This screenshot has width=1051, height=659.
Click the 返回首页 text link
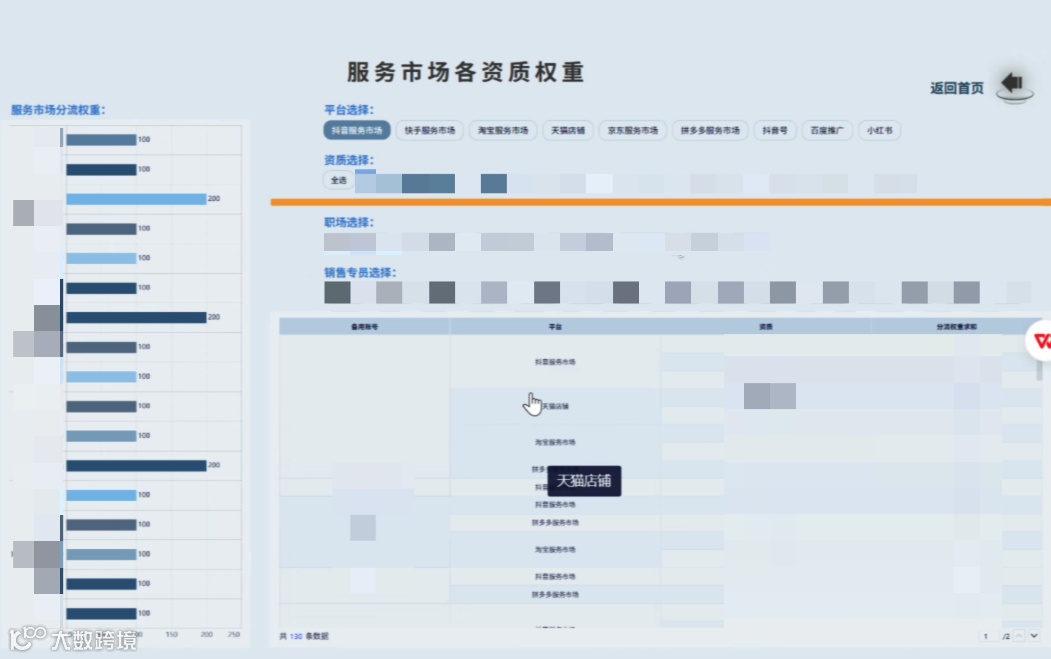956,88
